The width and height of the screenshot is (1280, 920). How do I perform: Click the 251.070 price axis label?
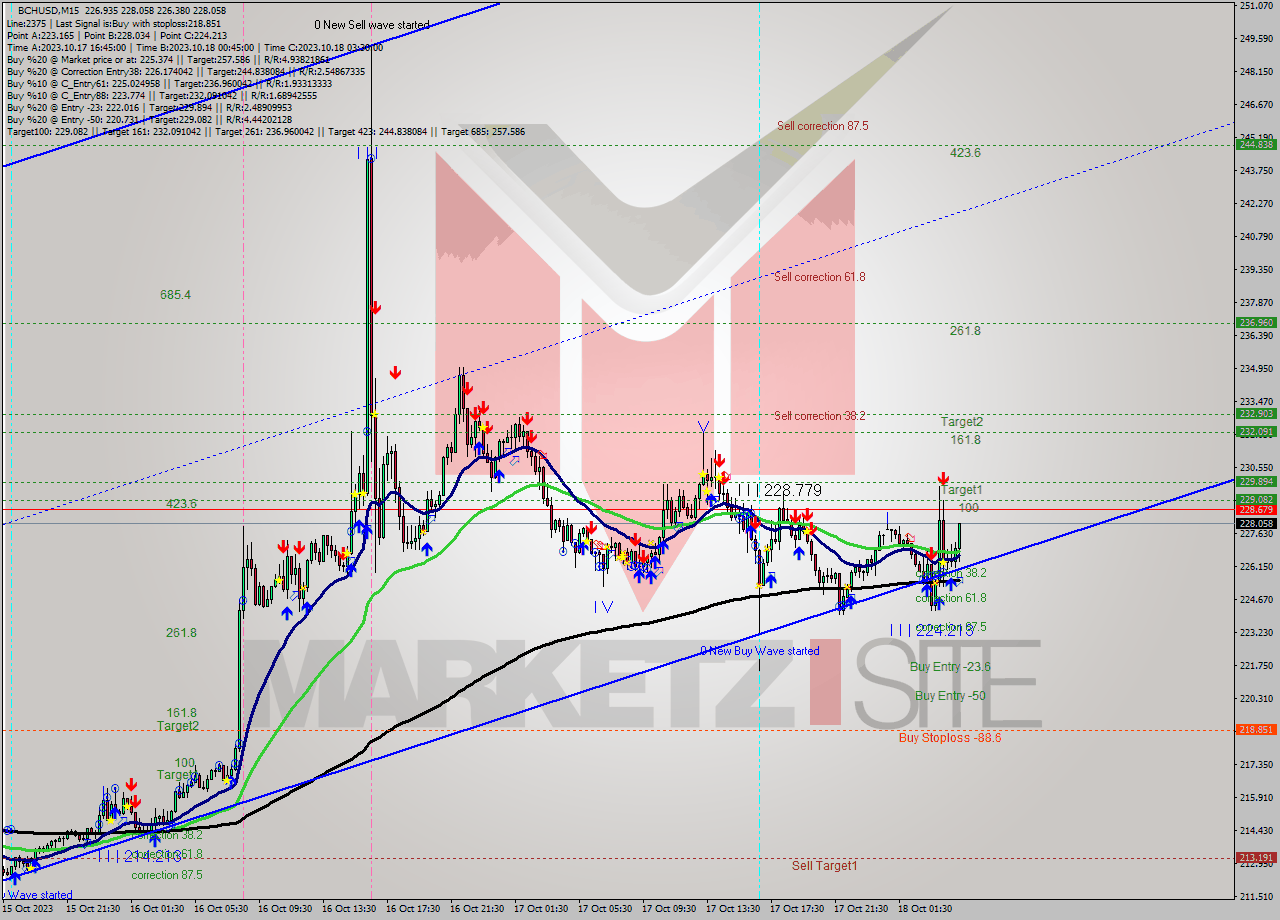(1255, 6)
